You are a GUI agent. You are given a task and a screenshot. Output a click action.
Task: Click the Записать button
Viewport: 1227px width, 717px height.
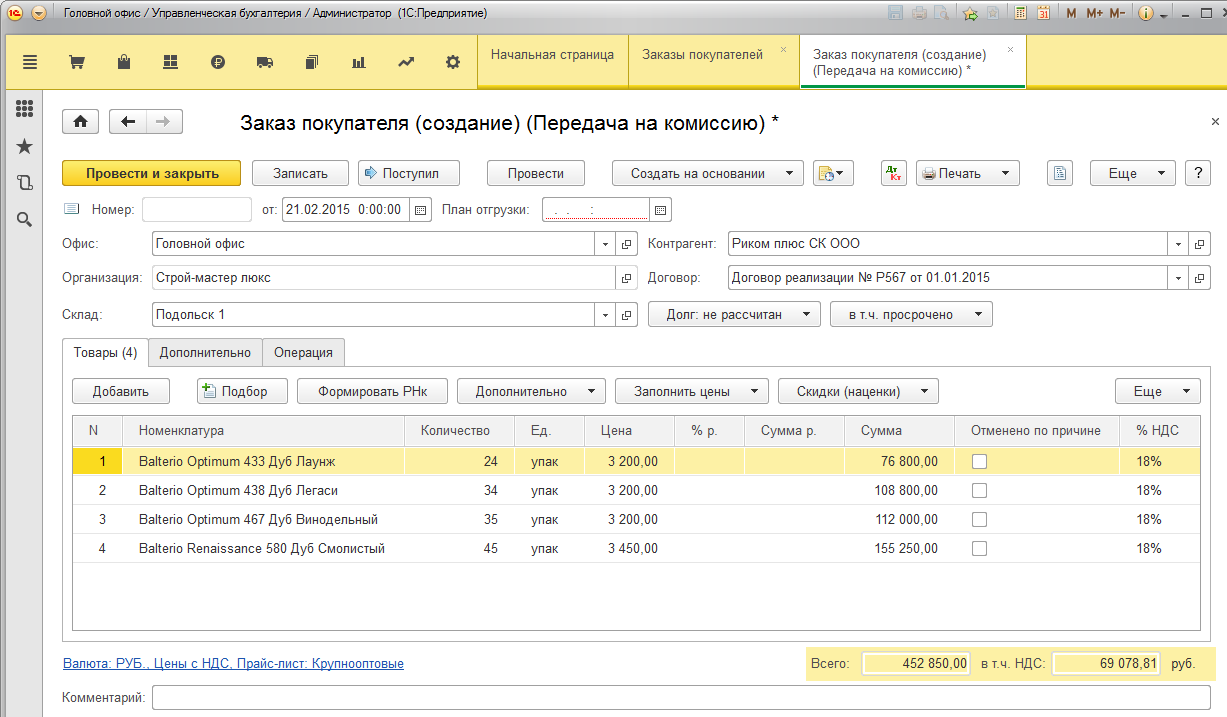click(300, 173)
